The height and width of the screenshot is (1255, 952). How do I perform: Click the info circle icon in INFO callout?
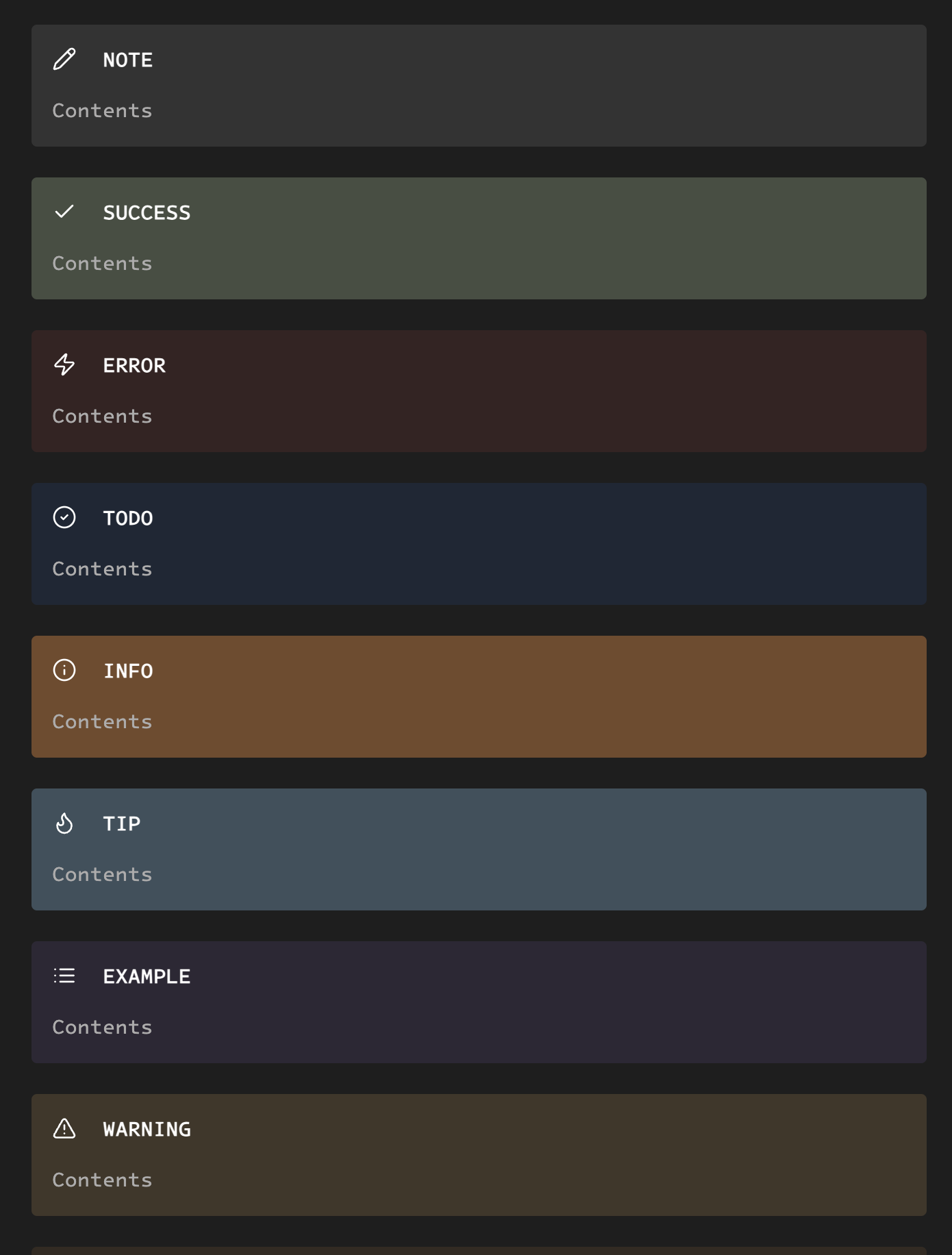point(64,670)
